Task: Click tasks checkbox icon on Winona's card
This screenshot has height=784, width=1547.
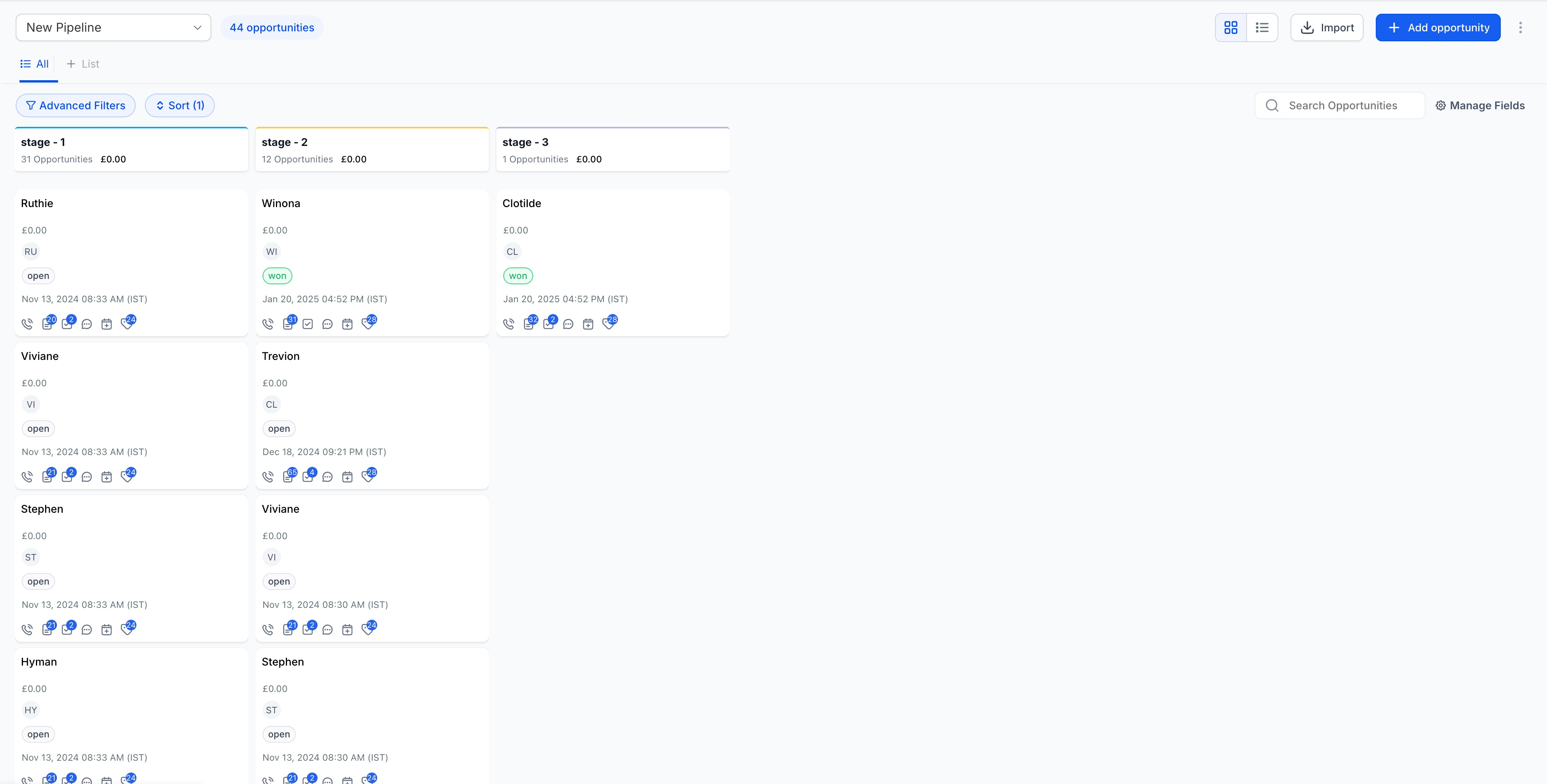Action: 308,324
